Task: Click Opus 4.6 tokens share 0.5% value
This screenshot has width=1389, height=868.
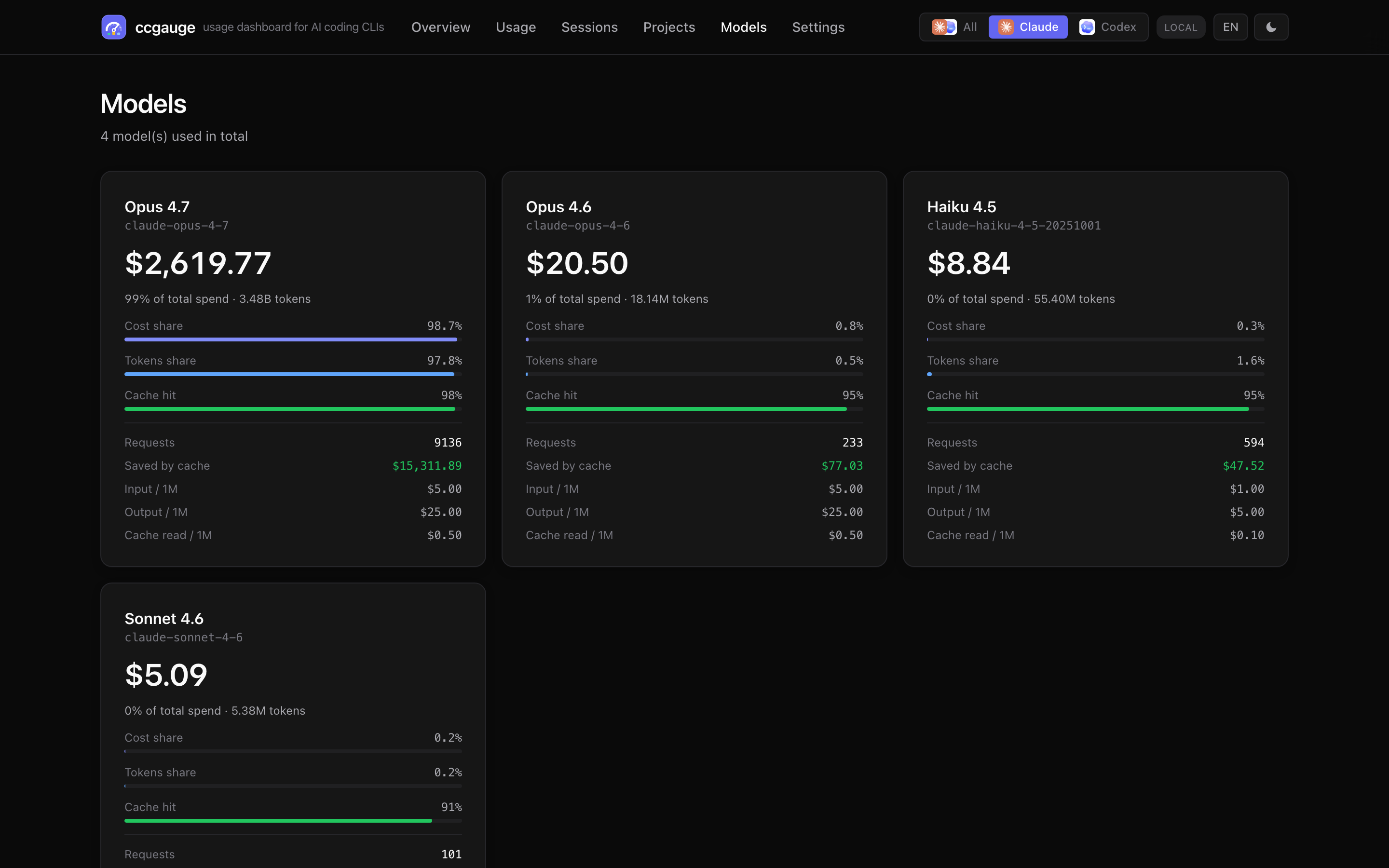Action: point(849,361)
